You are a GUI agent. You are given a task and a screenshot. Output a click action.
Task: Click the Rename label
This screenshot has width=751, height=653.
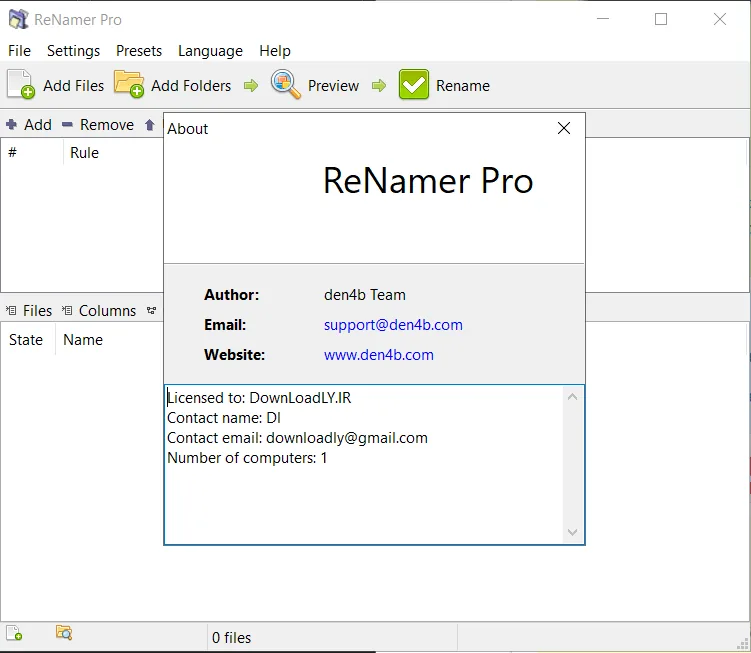coord(463,86)
